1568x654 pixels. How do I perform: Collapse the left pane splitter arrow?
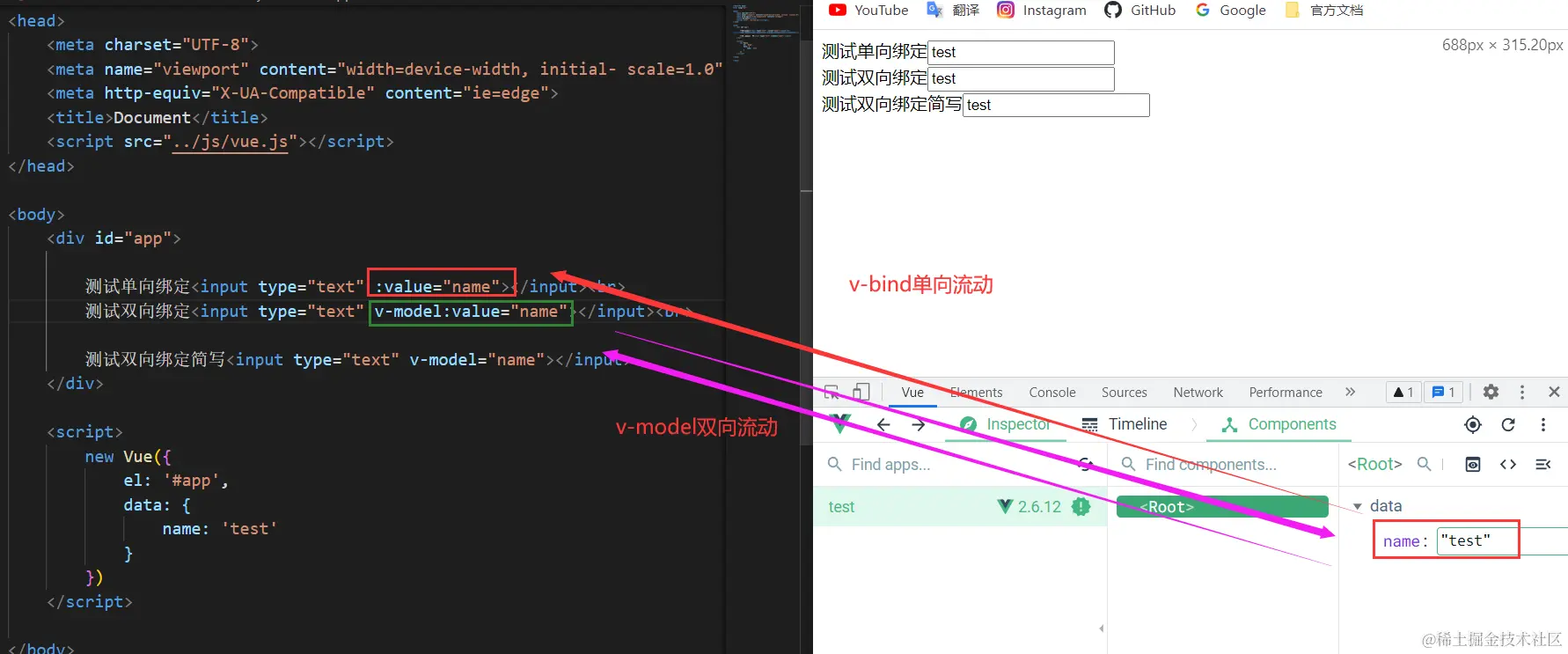tap(1101, 628)
